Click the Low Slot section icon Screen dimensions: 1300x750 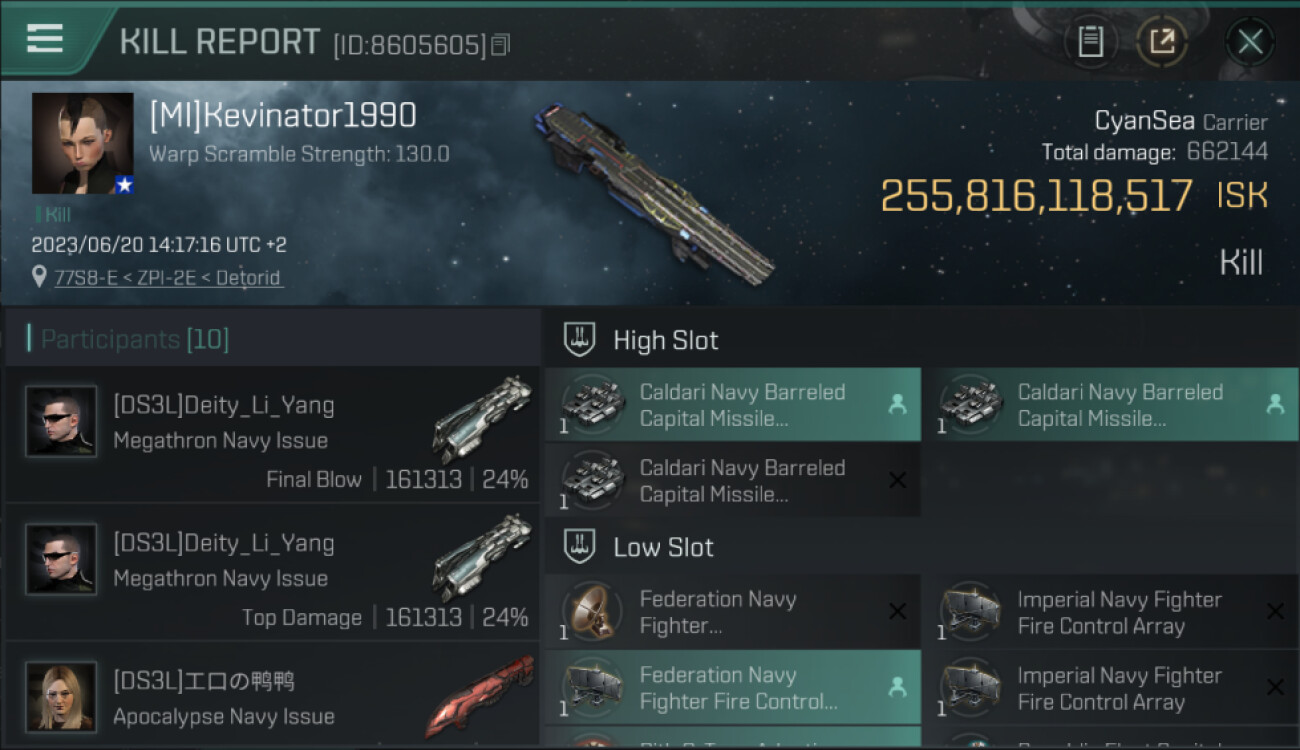tap(580, 547)
